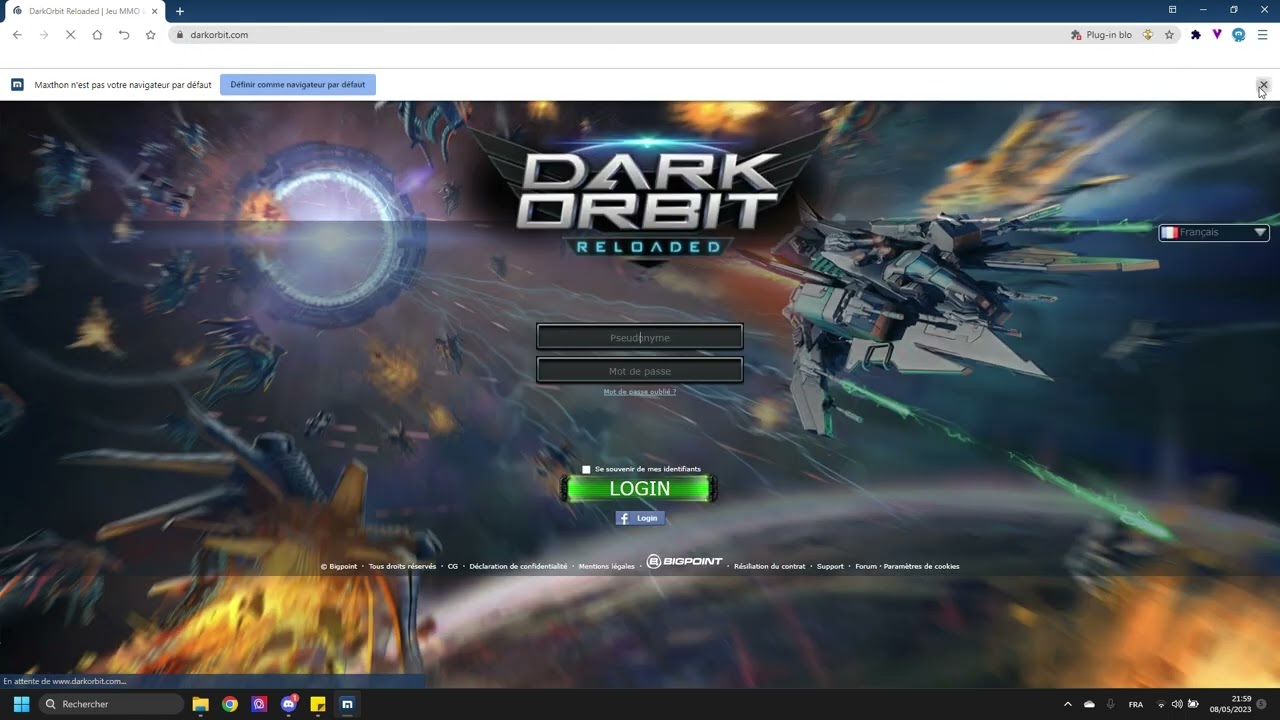Open the notification count badge

pos(1262,704)
